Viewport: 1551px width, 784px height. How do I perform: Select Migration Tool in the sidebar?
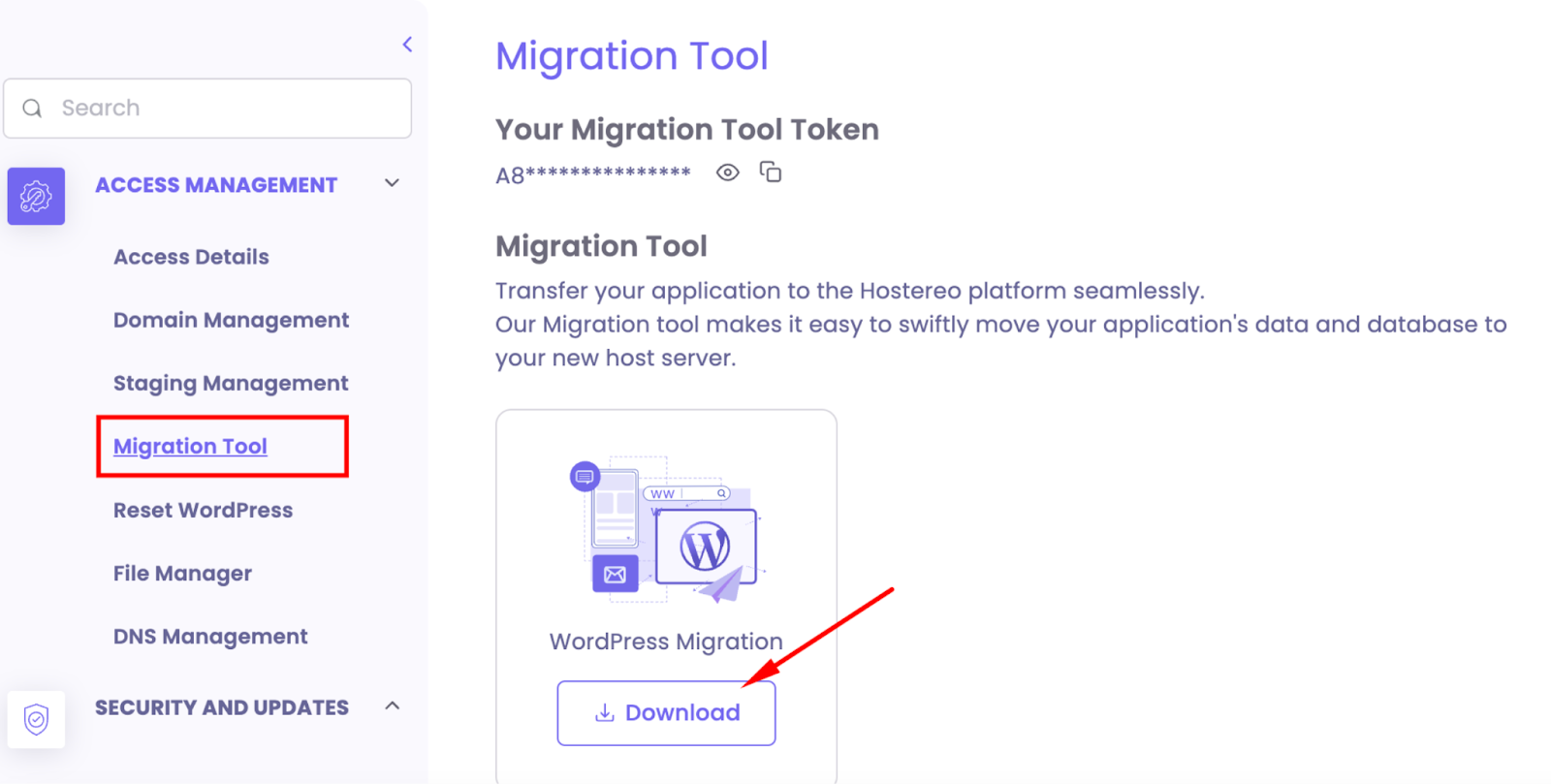(x=190, y=447)
